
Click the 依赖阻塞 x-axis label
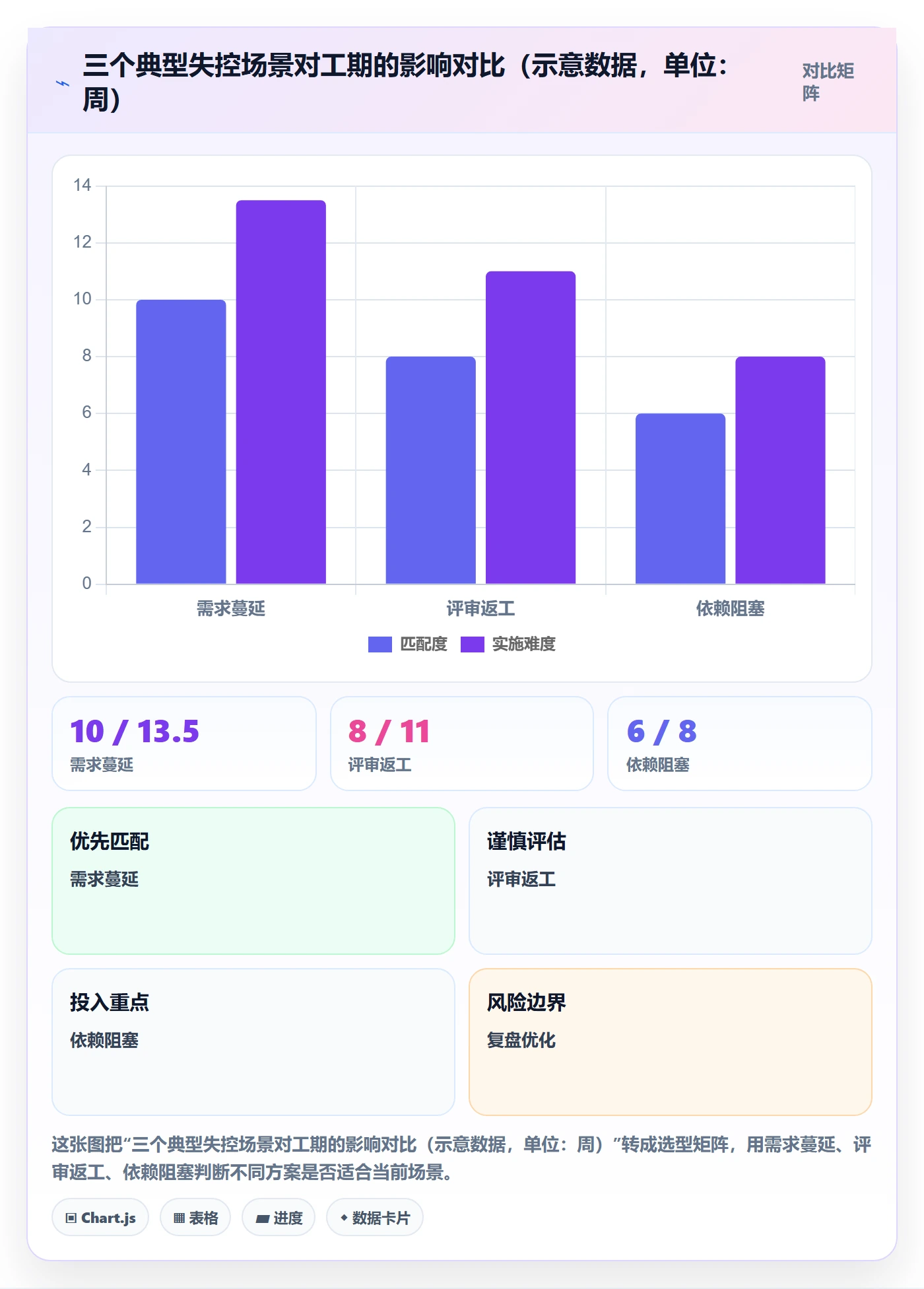[731, 608]
